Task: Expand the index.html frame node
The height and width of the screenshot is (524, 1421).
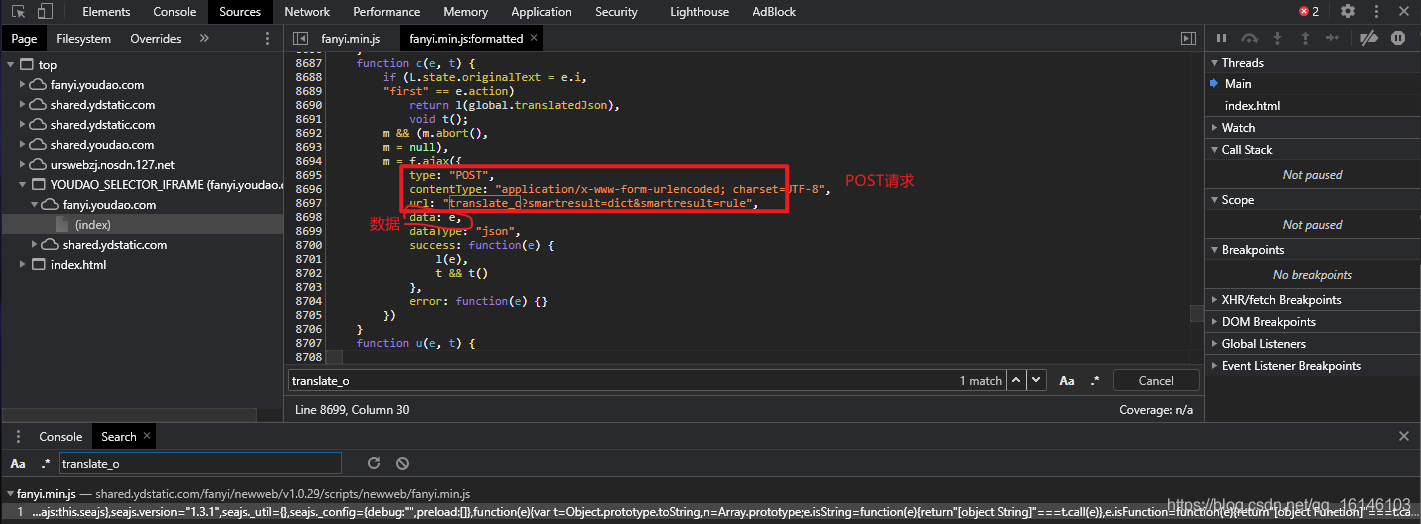Action: (x=23, y=264)
